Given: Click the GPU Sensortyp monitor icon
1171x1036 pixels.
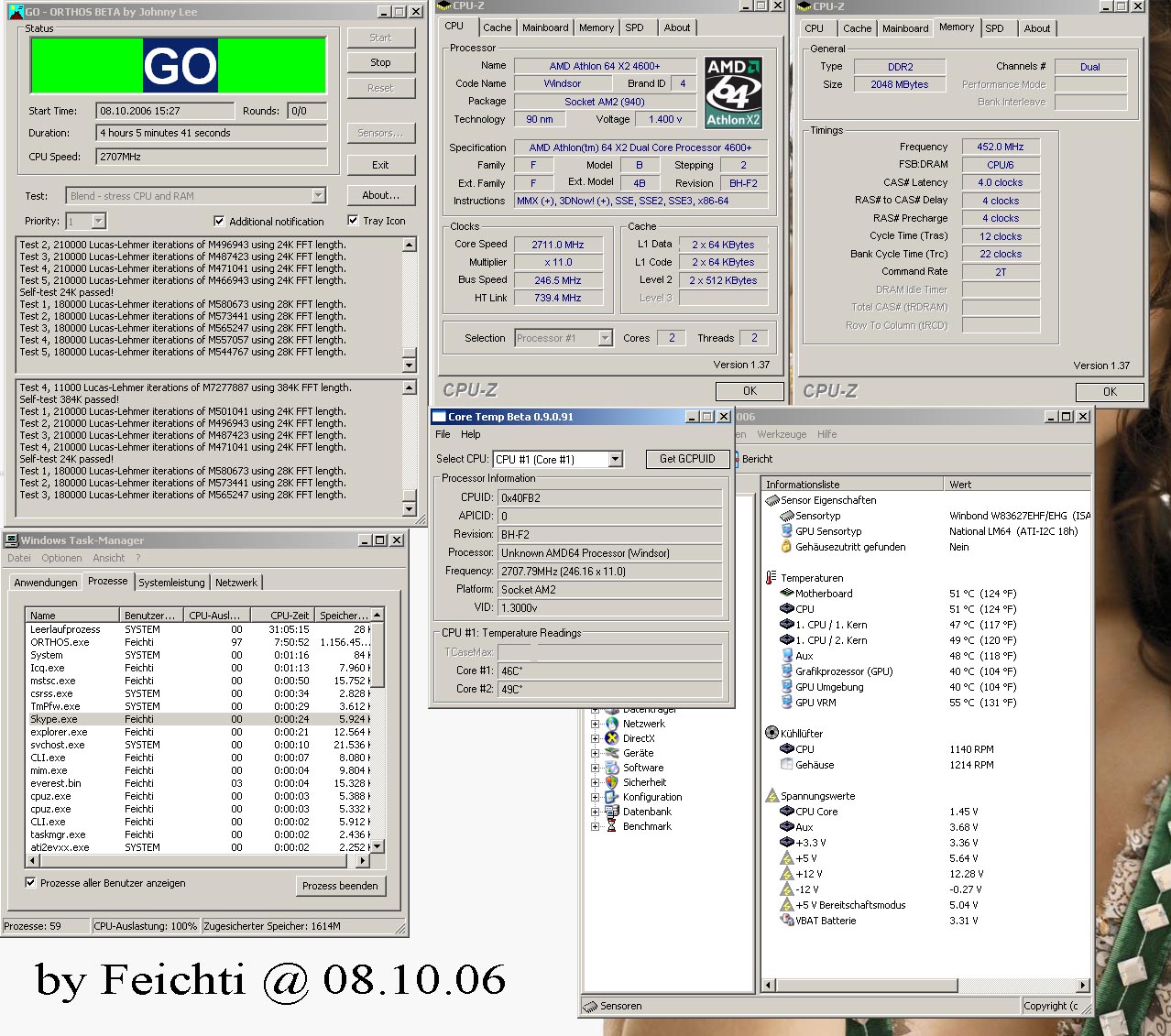Looking at the screenshot, I should click(x=785, y=531).
